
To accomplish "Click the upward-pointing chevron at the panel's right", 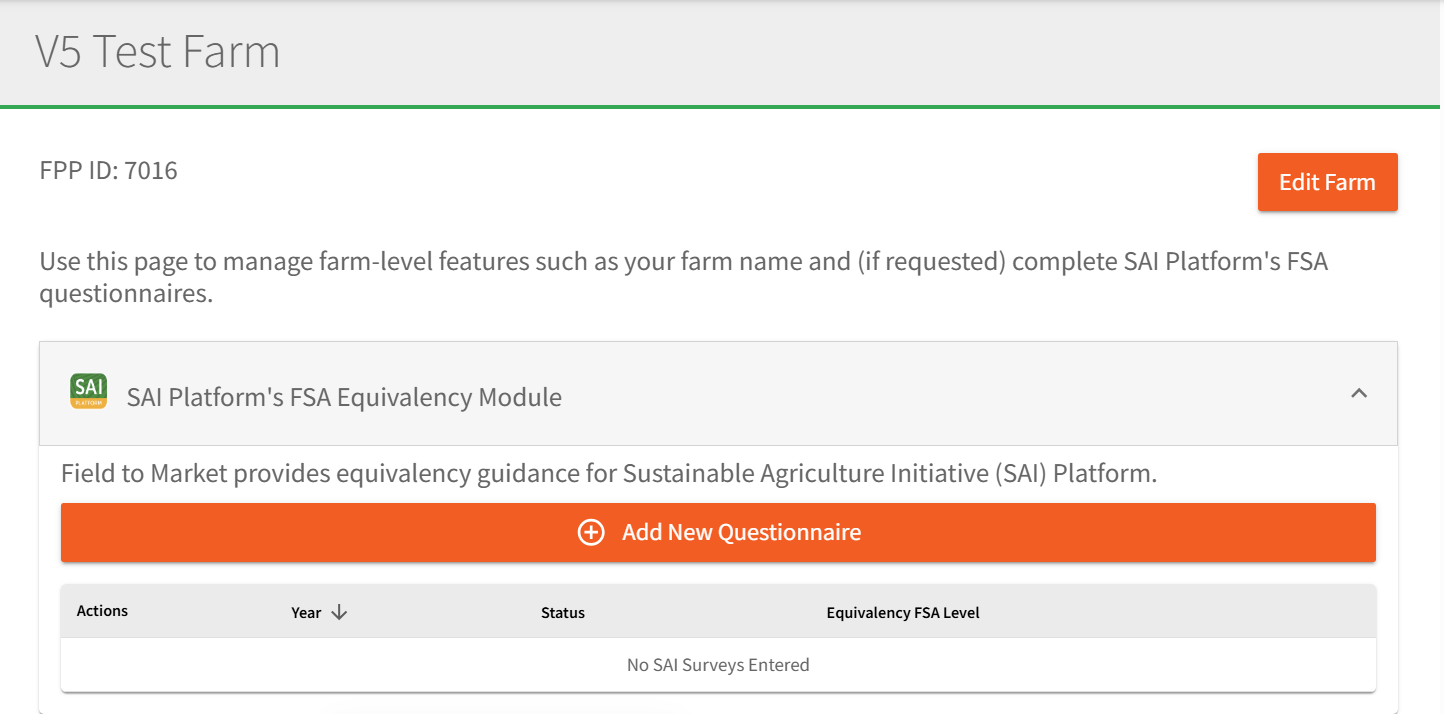I will pyautogui.click(x=1359, y=394).
